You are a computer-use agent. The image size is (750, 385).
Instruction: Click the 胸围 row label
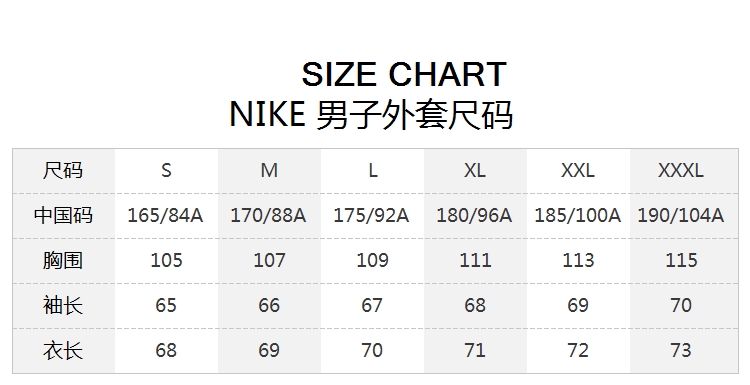(63, 261)
